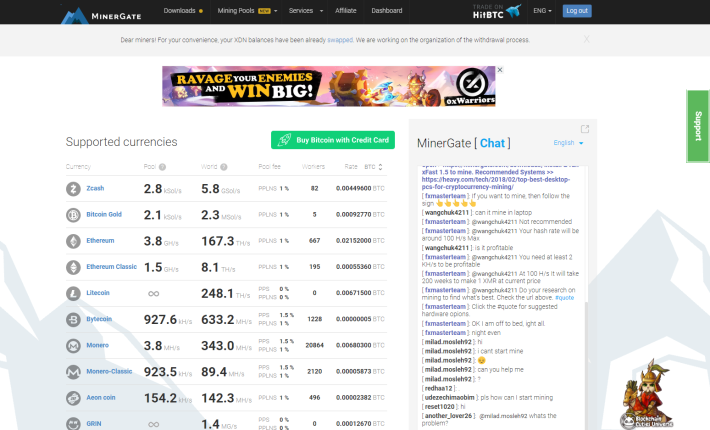This screenshot has height=430, width=710.
Task: Open the Litecoin currency link
Action: [x=98, y=293]
